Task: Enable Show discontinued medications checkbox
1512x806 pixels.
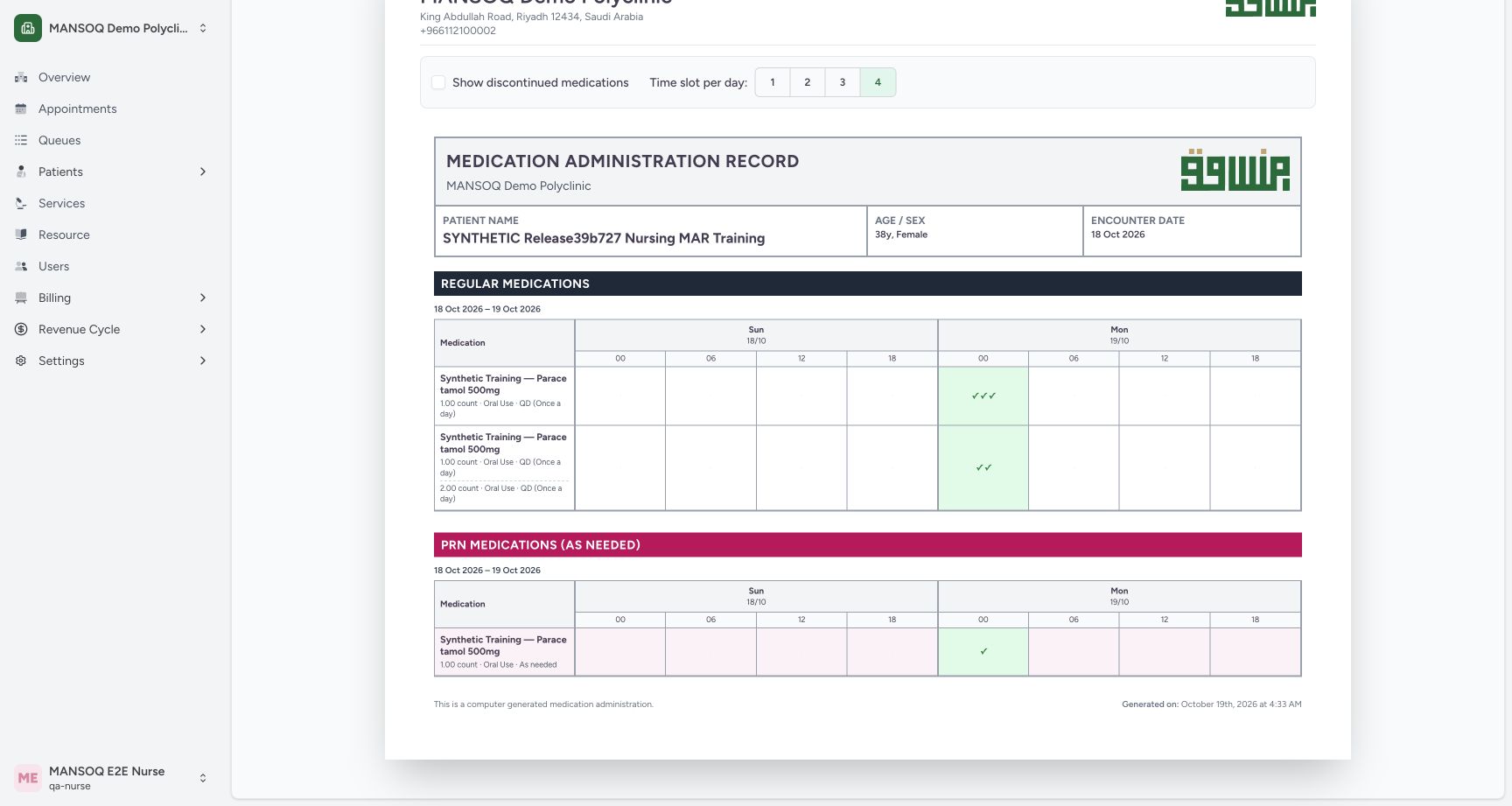Action: (x=438, y=82)
